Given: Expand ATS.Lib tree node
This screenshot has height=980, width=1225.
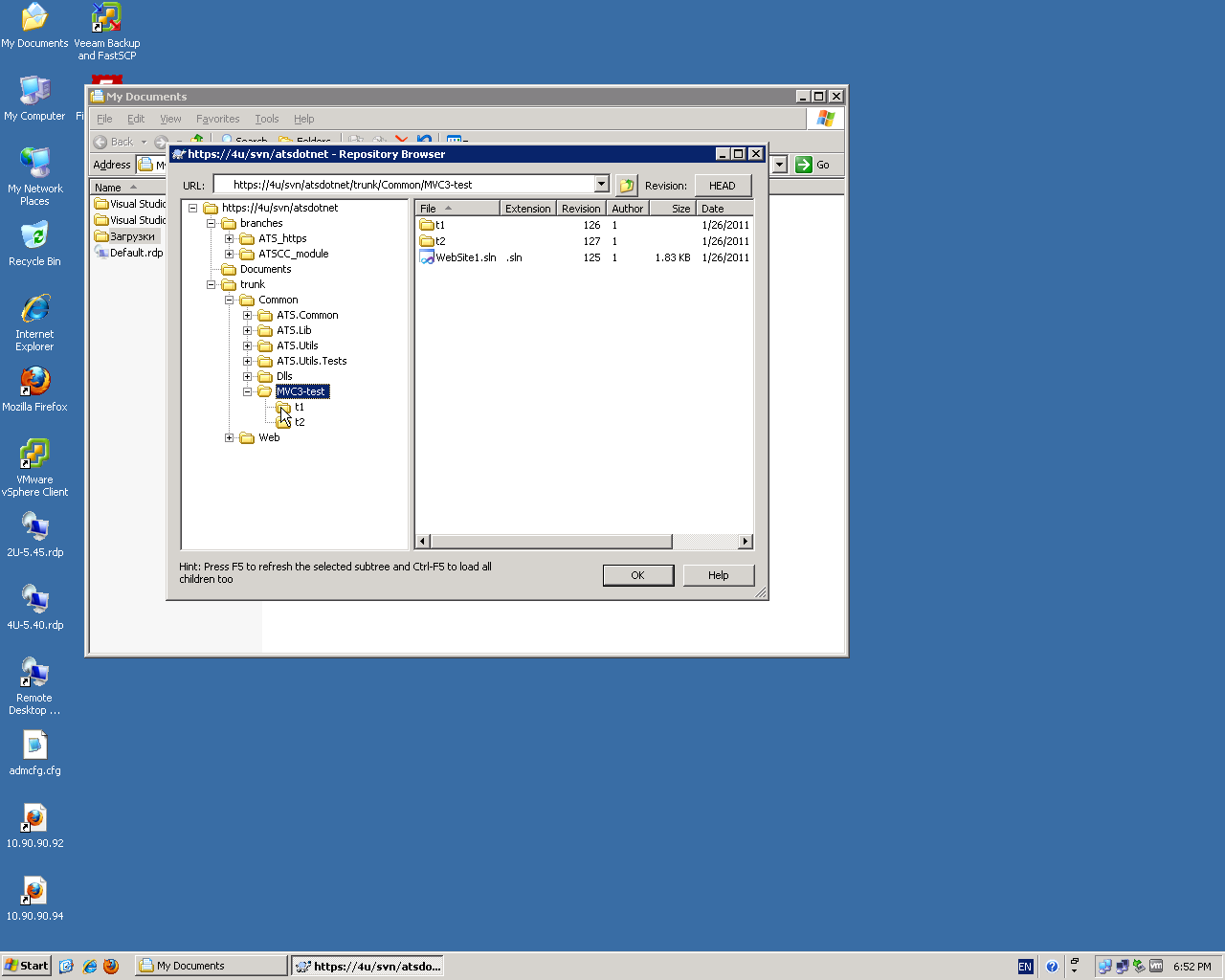Looking at the screenshot, I should pos(247,330).
